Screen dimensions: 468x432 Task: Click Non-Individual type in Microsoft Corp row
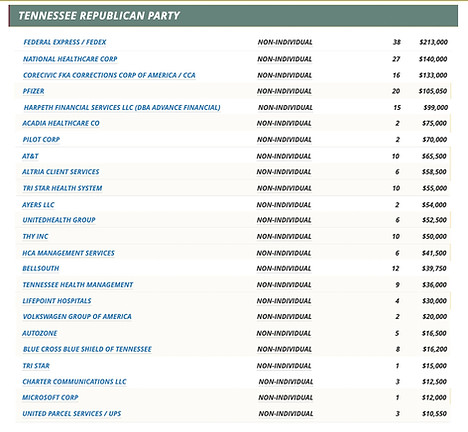(x=286, y=398)
